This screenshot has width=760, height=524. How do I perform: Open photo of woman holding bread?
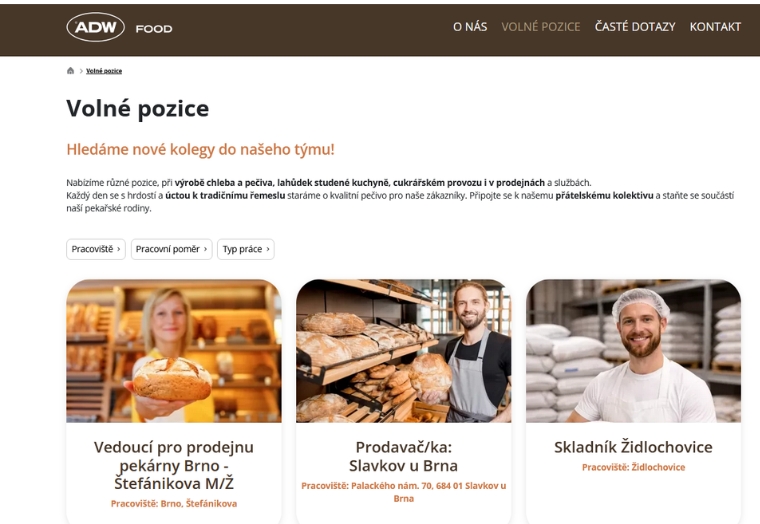[174, 350]
